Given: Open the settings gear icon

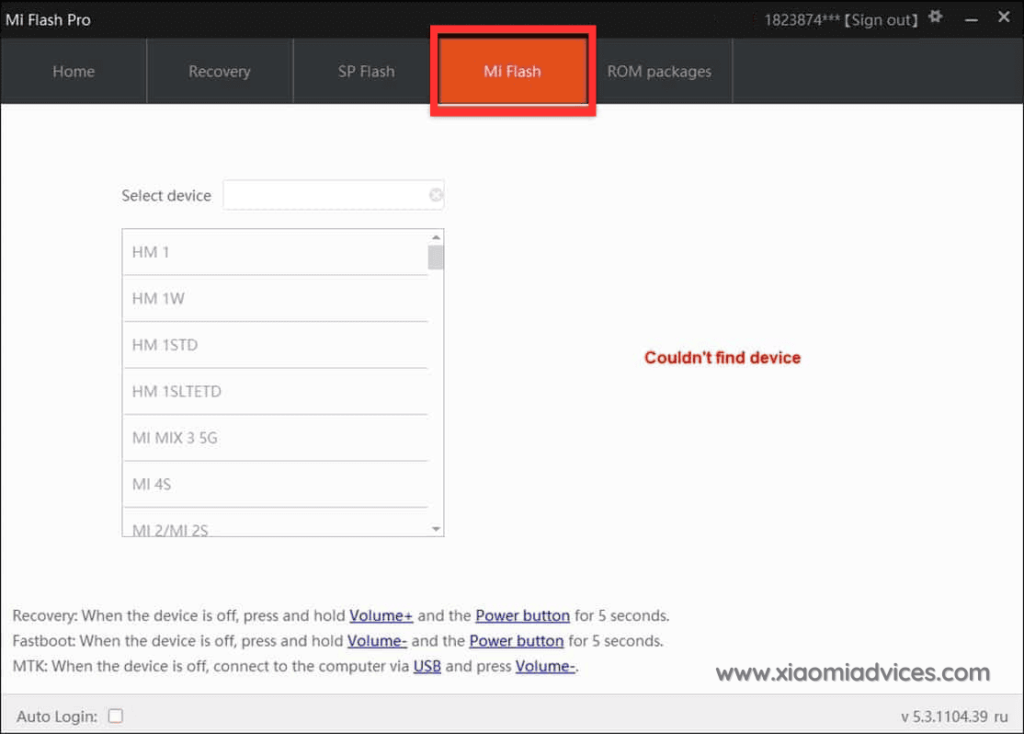Looking at the screenshot, I should [x=935, y=17].
